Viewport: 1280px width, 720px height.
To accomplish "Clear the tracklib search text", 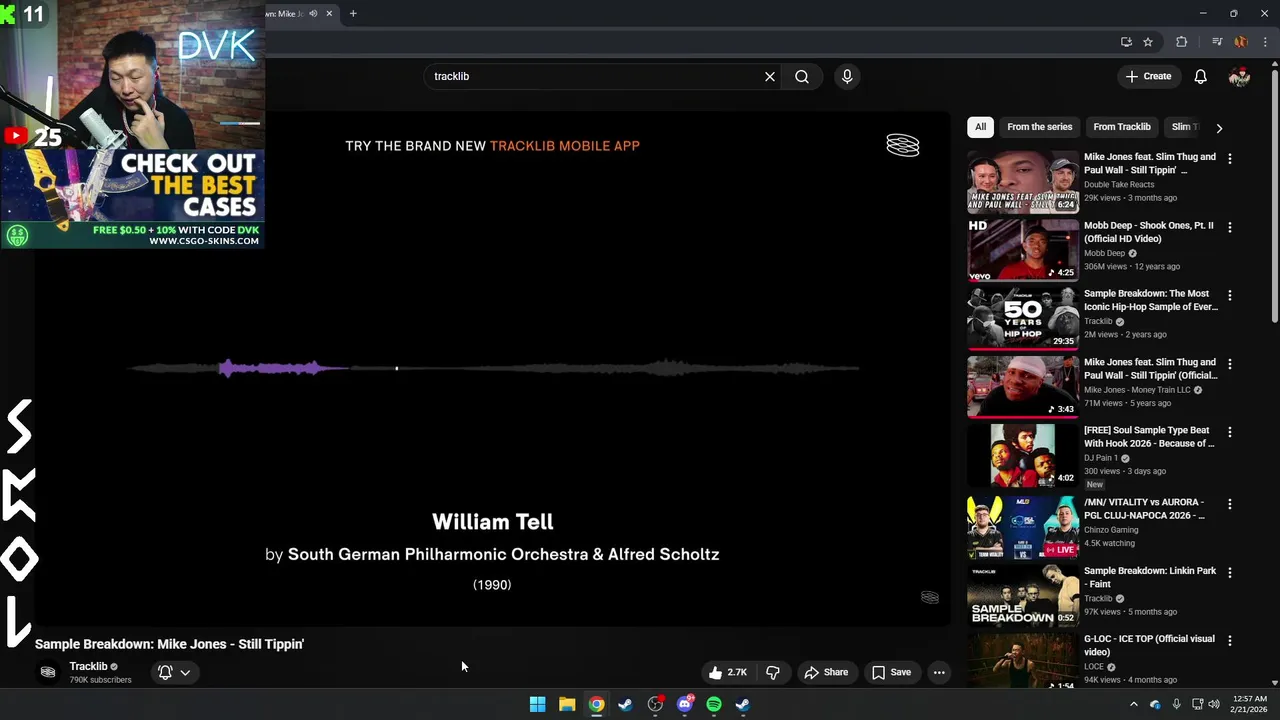I will coord(770,76).
